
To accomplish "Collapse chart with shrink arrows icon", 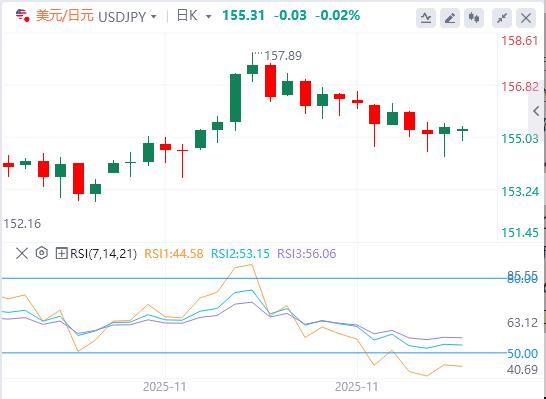I will click(502, 17).
